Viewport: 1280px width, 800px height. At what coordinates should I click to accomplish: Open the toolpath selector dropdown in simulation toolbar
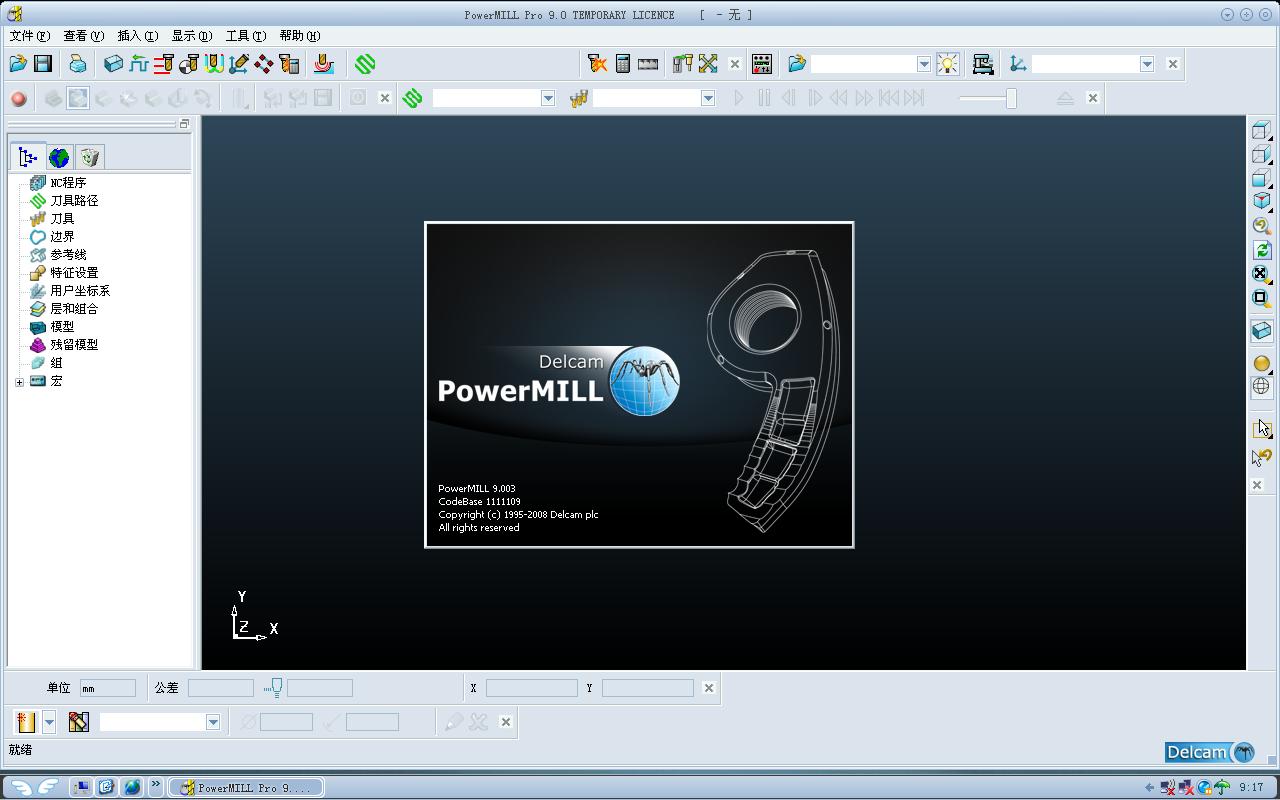[548, 98]
